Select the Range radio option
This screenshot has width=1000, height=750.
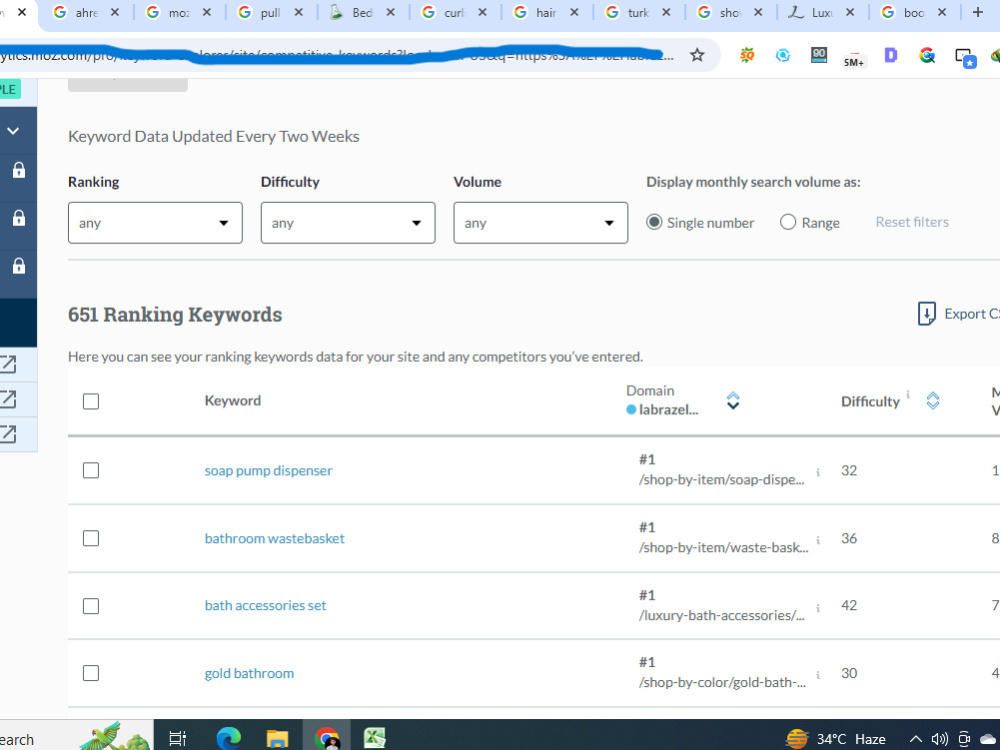pyautogui.click(x=788, y=222)
